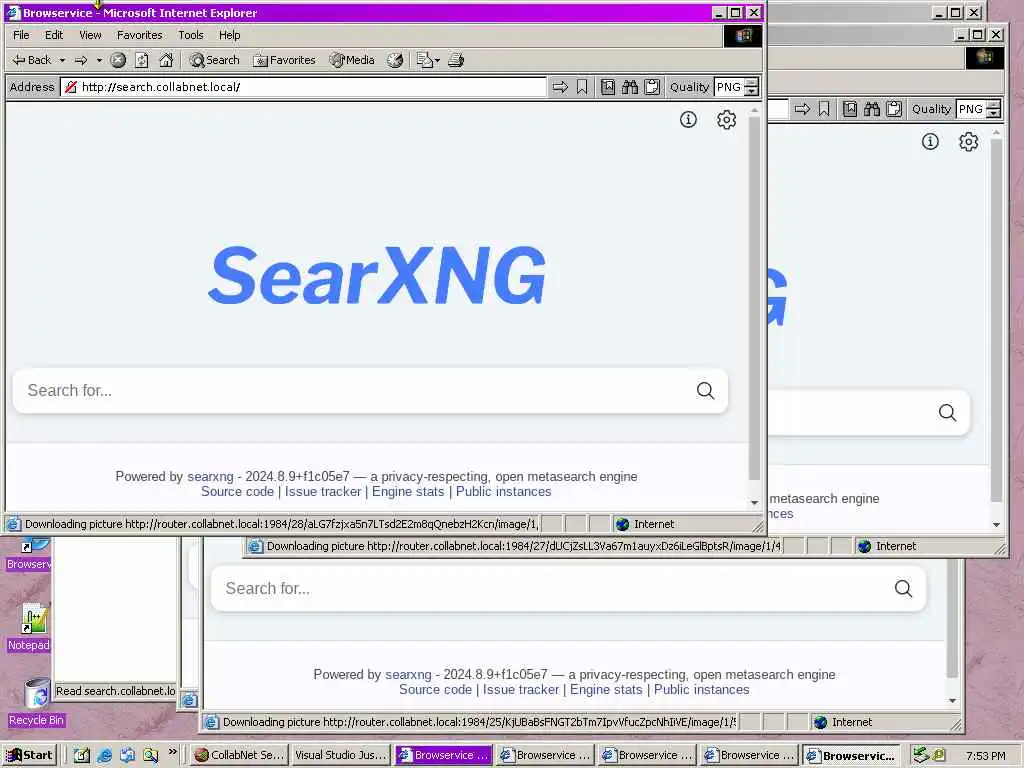Screen dimensions: 1024x768
Task: Click the clipboard icon before Quality
Action: [x=652, y=87]
